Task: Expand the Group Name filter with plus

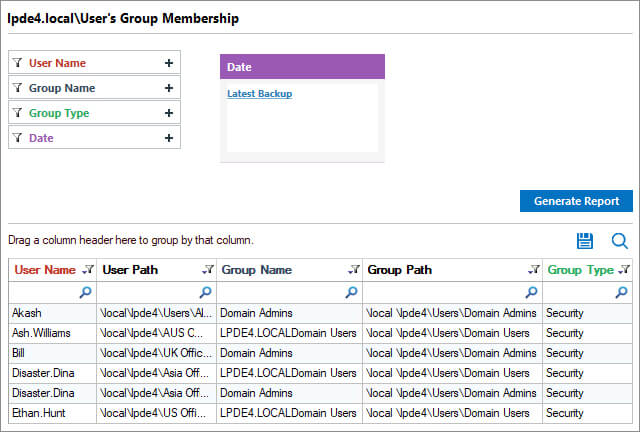Action: click(x=169, y=88)
